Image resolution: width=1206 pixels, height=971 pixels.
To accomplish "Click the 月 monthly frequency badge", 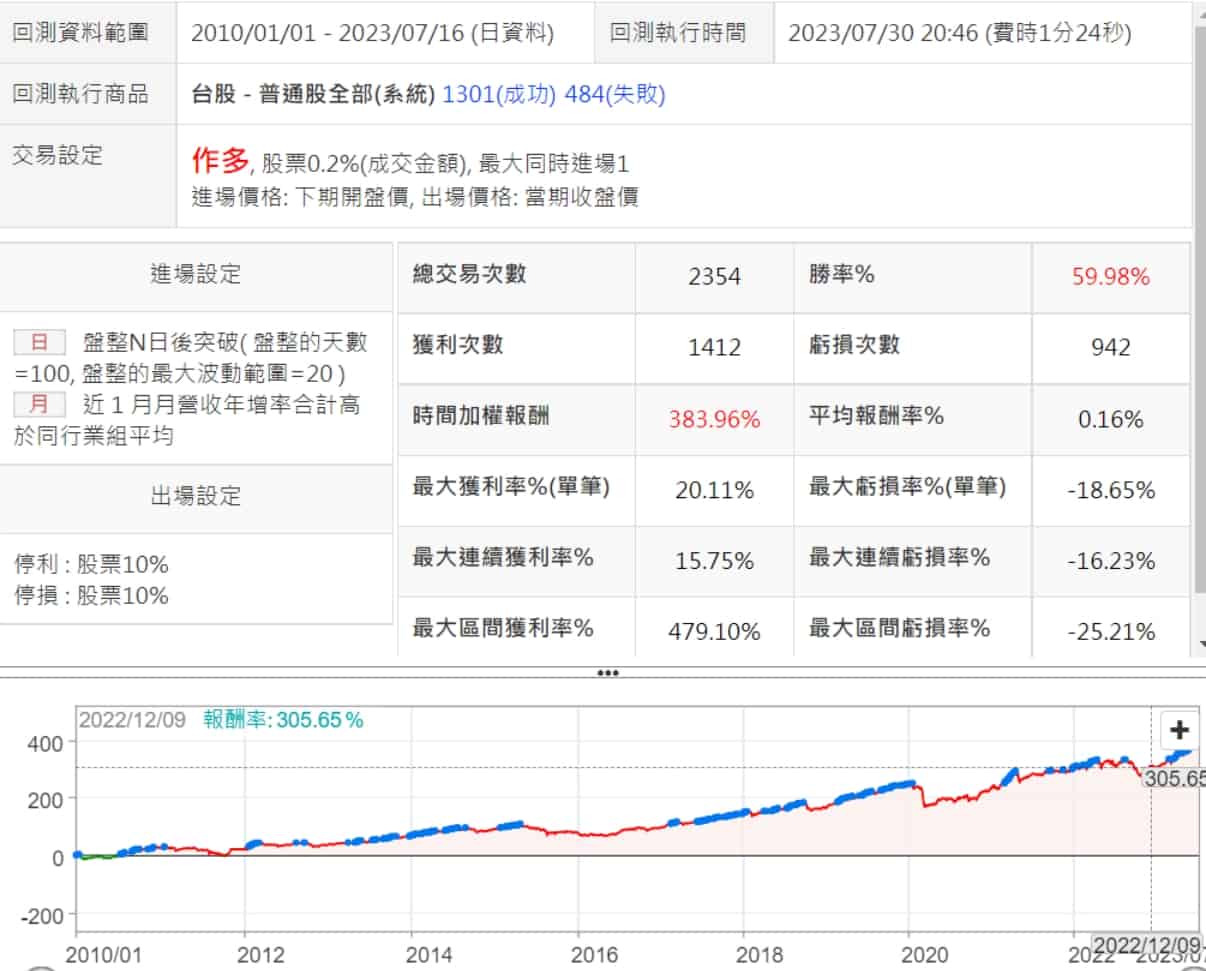I will click(x=40, y=405).
